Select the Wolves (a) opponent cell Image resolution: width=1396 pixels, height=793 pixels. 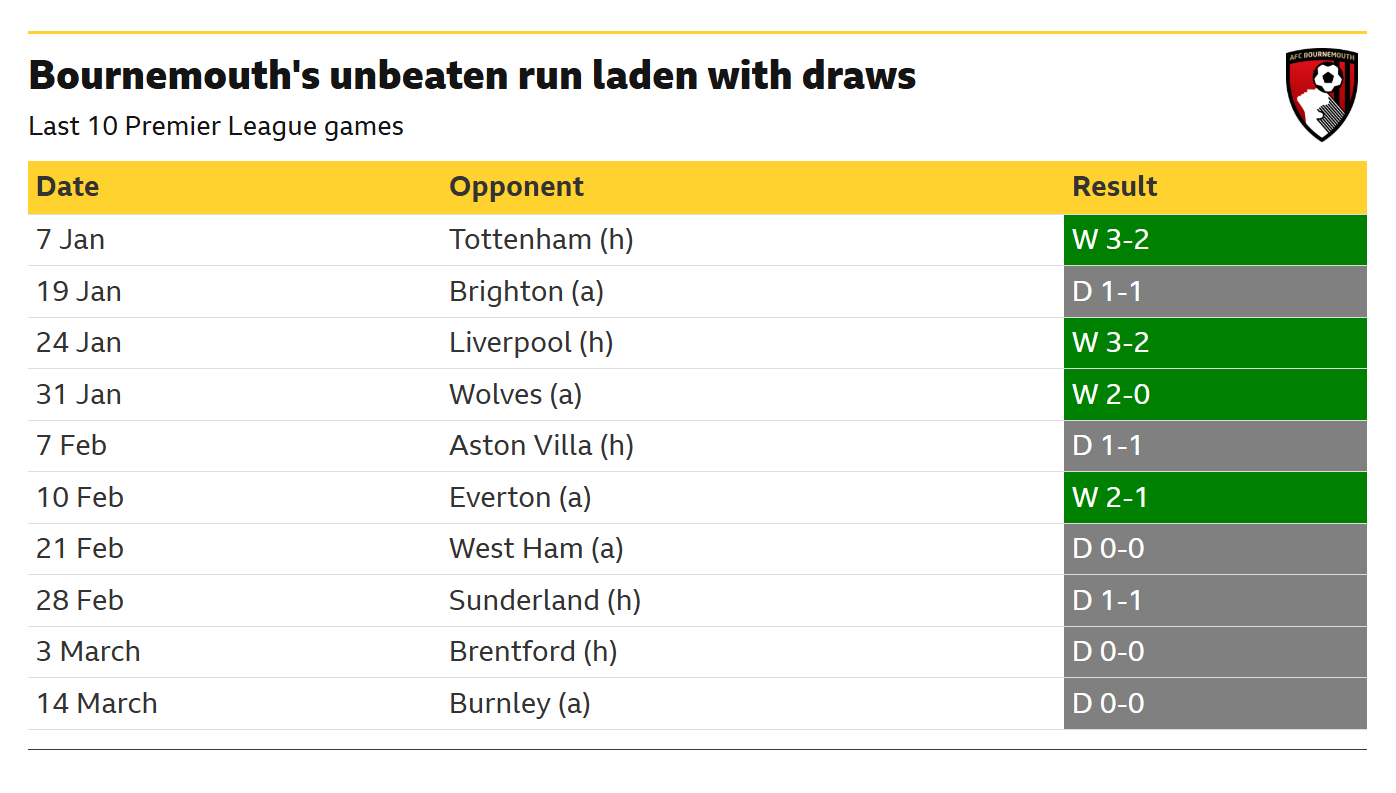point(515,394)
